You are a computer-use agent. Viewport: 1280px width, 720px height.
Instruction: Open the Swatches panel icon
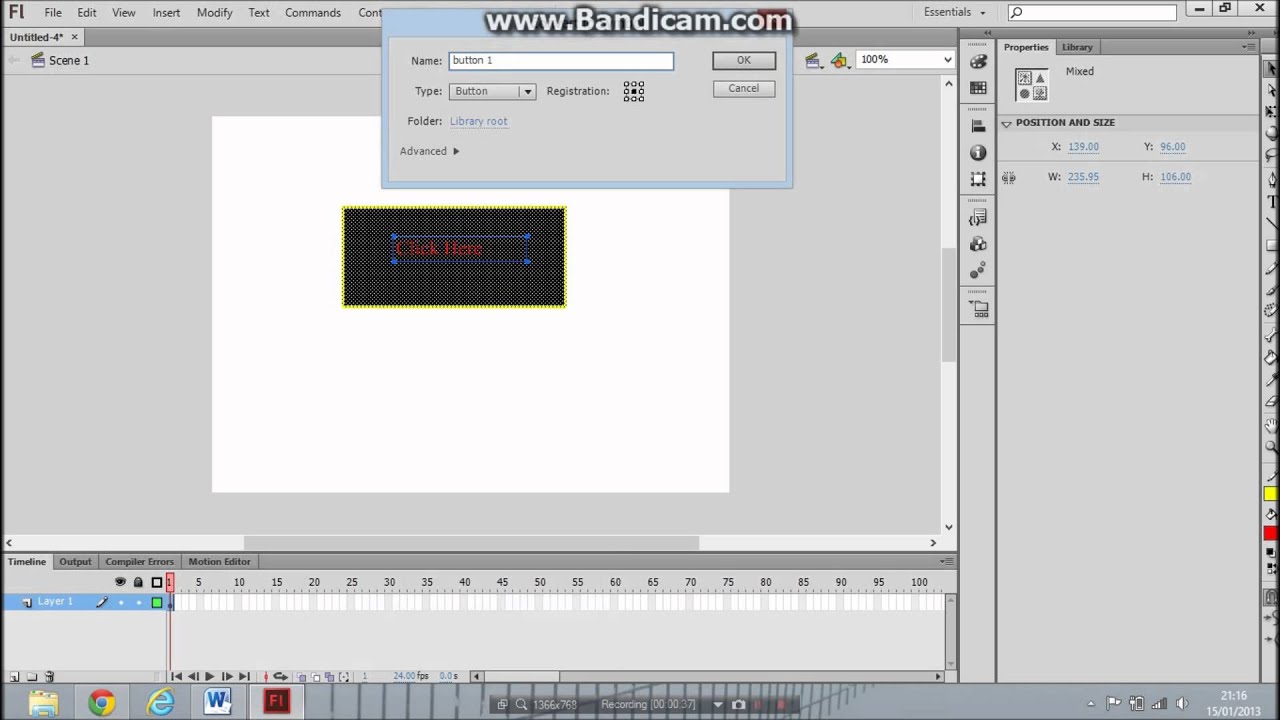(978, 88)
